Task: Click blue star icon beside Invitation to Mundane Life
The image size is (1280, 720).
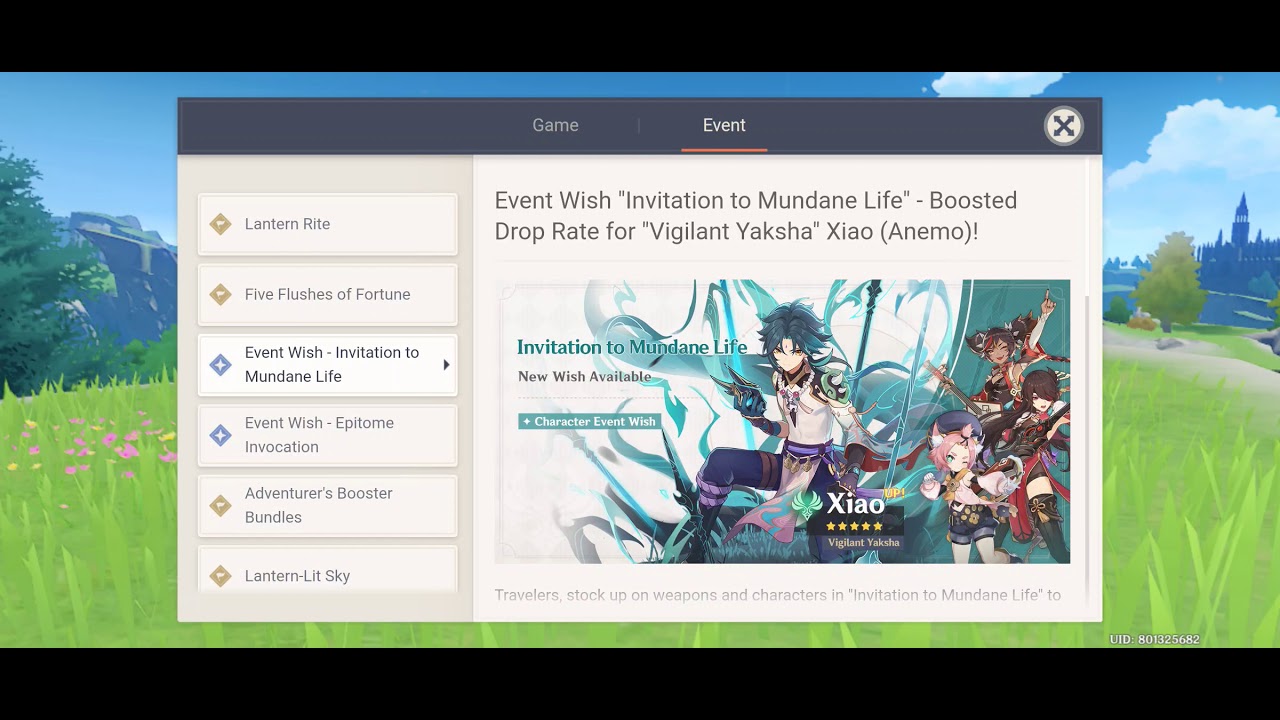Action: click(x=221, y=365)
